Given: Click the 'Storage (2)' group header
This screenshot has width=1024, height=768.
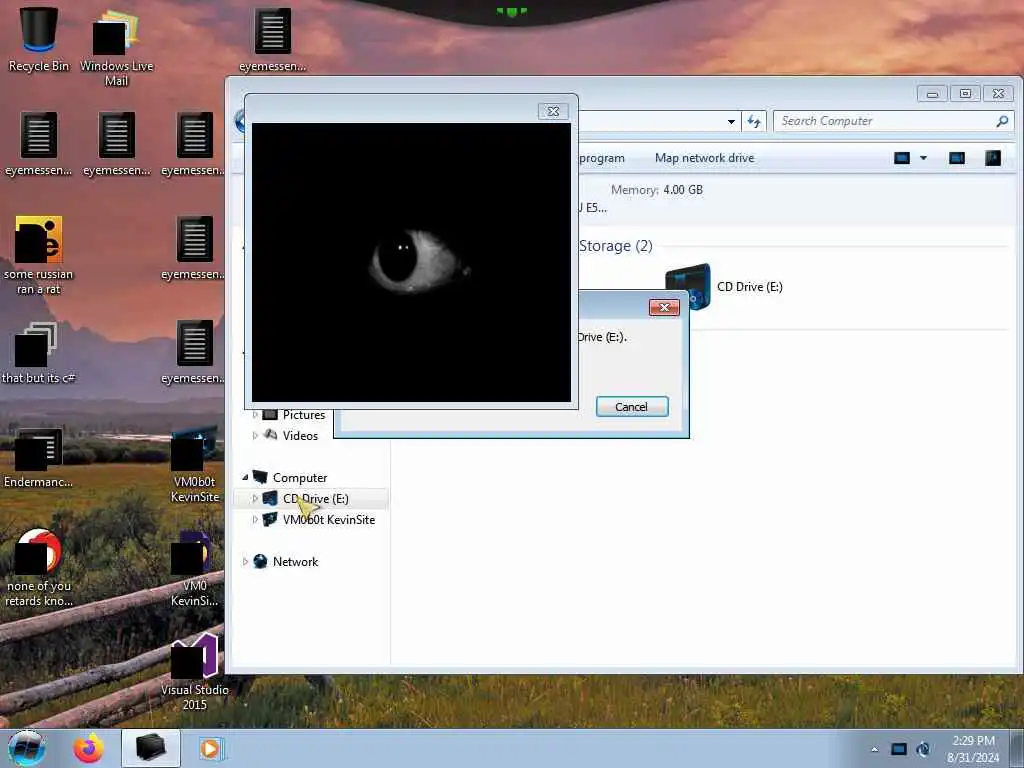Looking at the screenshot, I should pyautogui.click(x=616, y=246).
